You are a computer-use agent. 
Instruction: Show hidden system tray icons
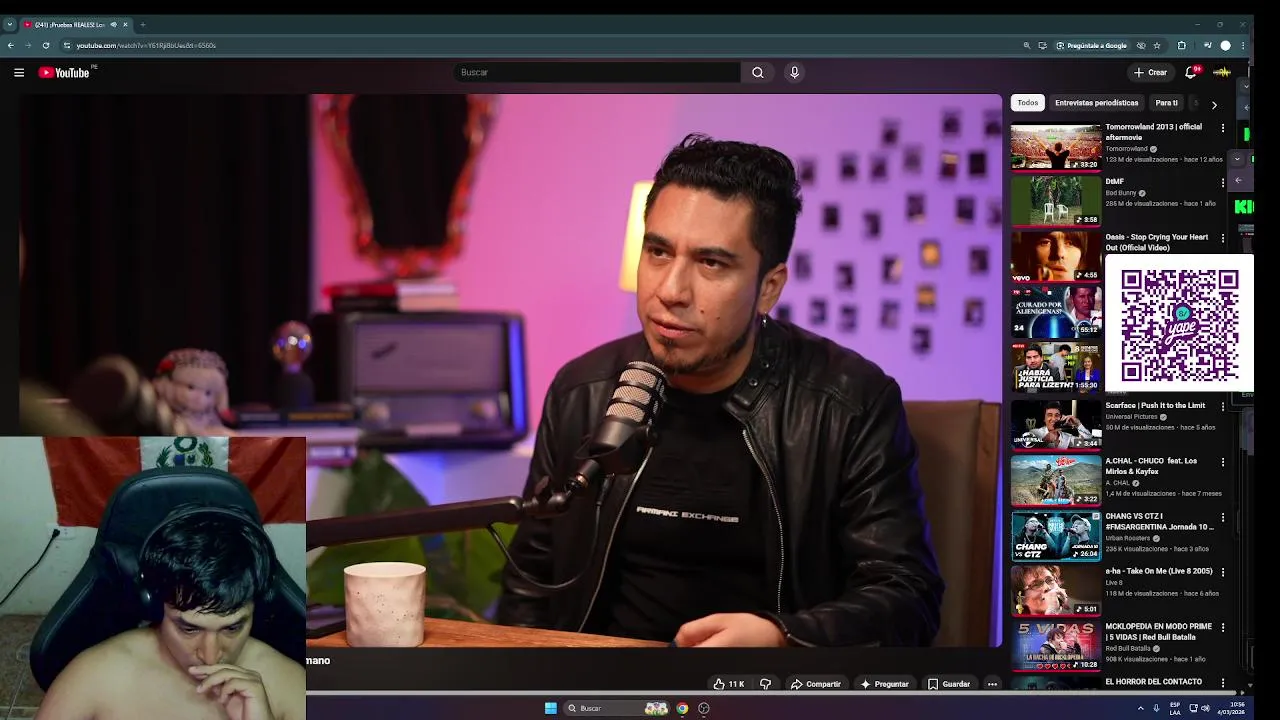(1140, 708)
